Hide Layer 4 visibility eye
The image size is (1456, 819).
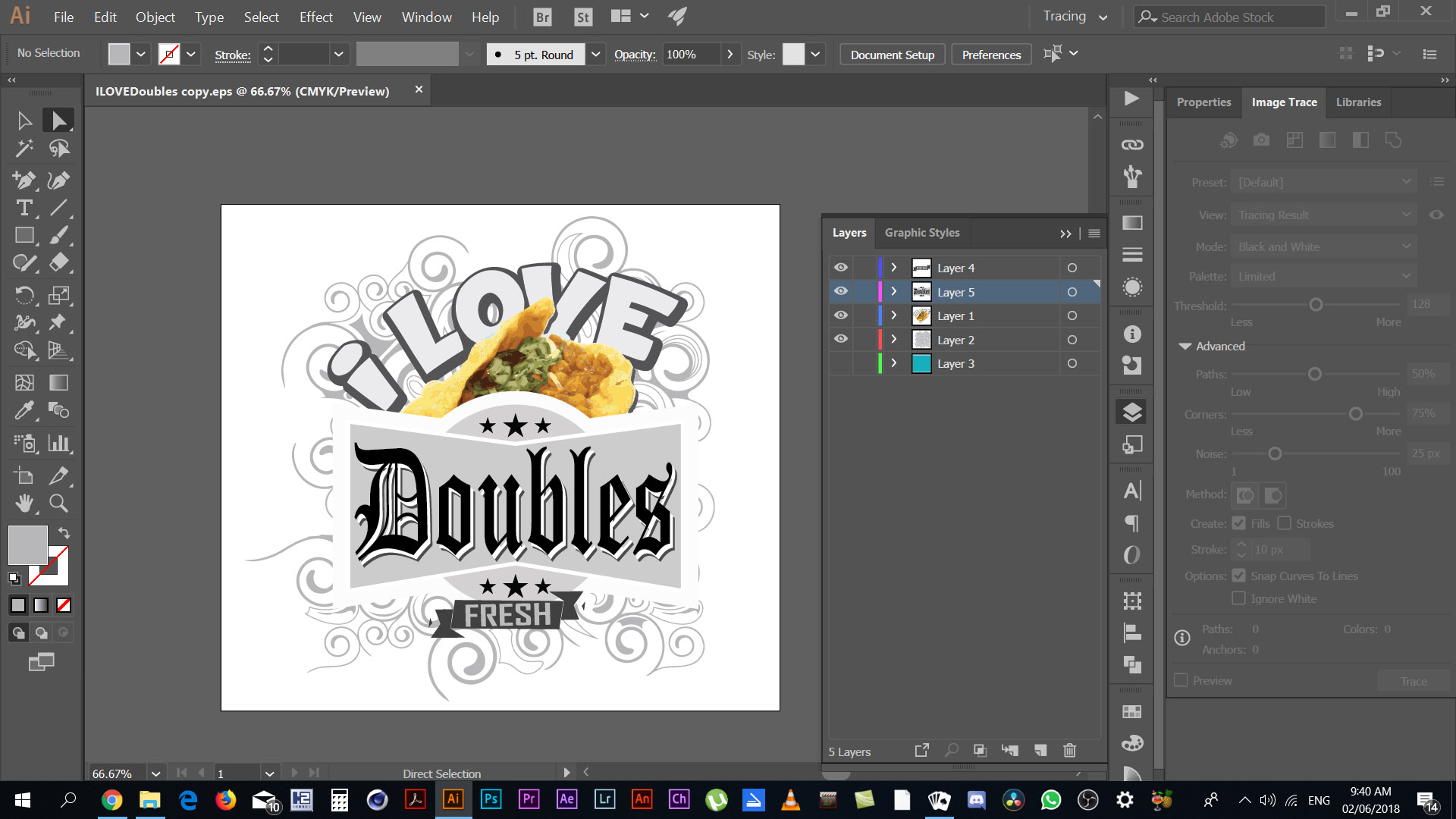pyautogui.click(x=841, y=268)
